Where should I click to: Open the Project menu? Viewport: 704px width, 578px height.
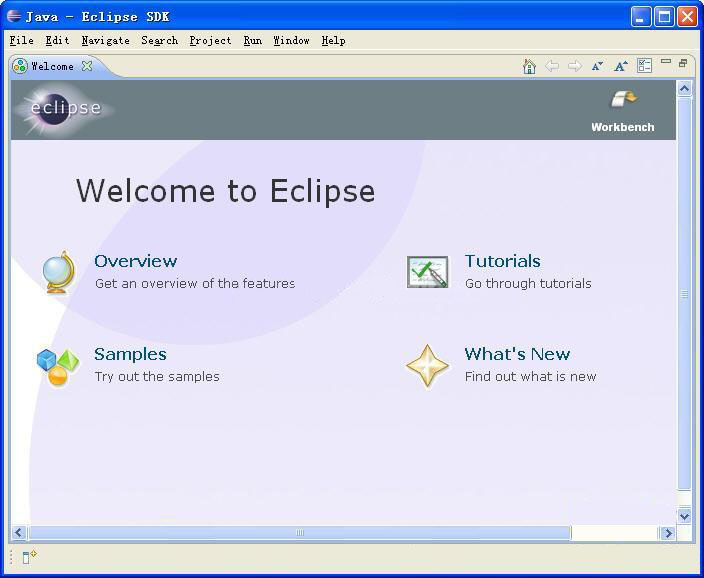(x=210, y=41)
